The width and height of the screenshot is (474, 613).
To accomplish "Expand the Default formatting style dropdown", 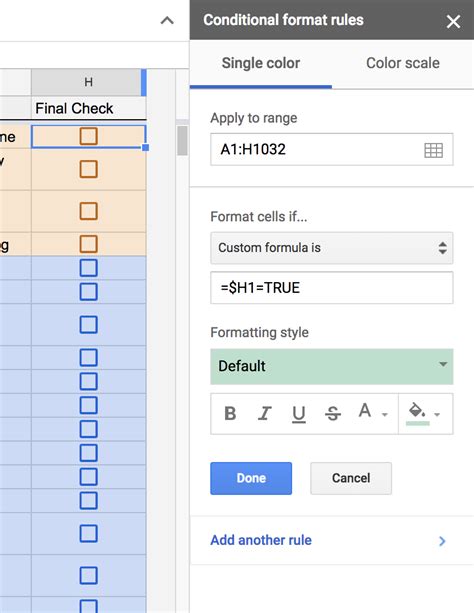I will 332,366.
